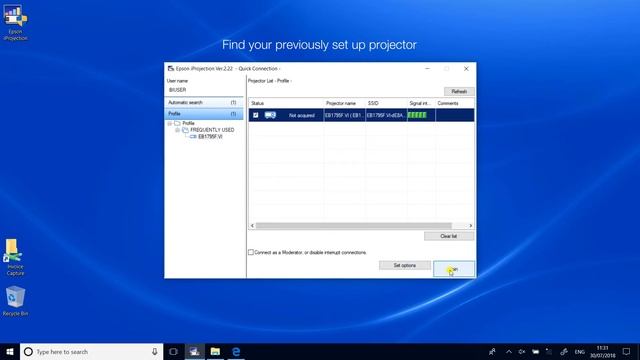Open Set options

pyautogui.click(x=404, y=265)
